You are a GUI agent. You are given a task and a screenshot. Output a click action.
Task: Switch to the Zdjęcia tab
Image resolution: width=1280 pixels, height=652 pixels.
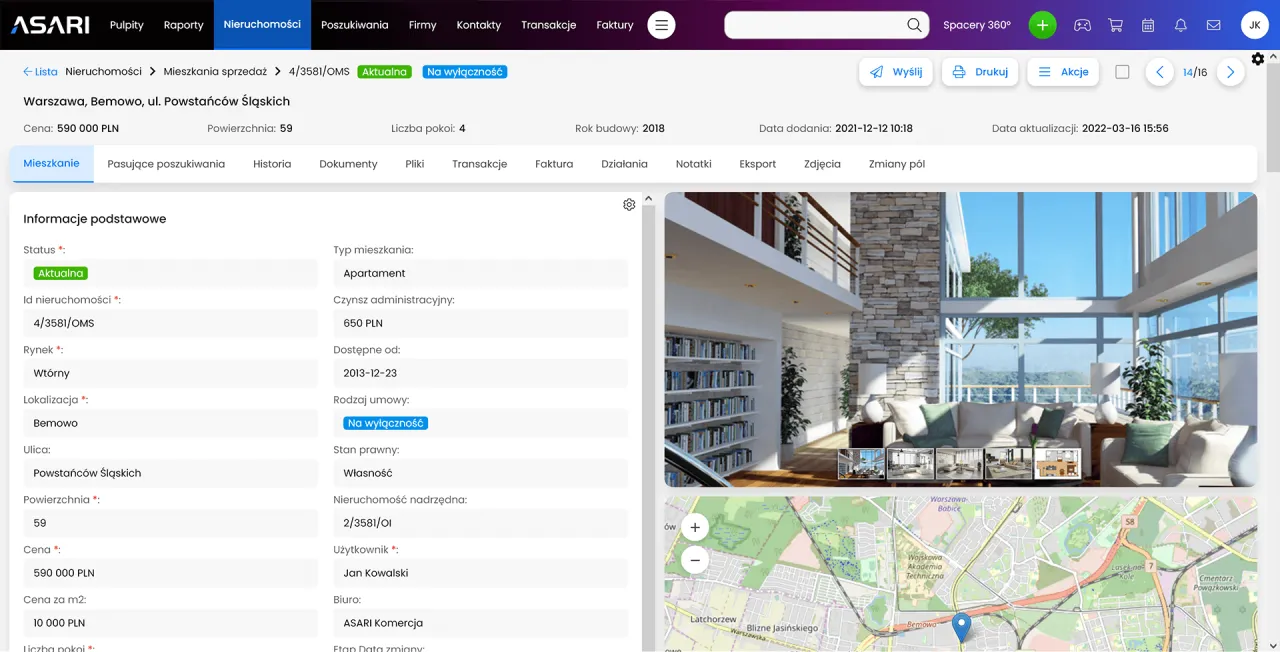point(822,163)
